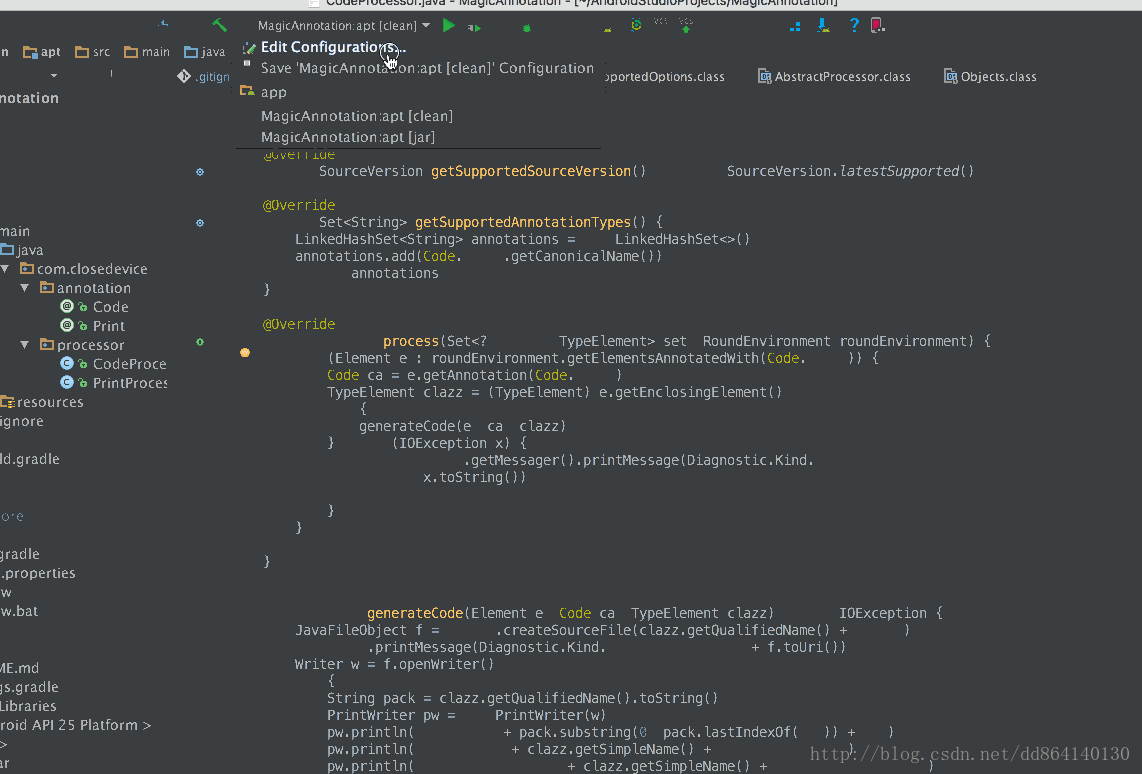
Task: Click the SDK Manager download arrow icon
Action: pyautogui.click(x=823, y=25)
